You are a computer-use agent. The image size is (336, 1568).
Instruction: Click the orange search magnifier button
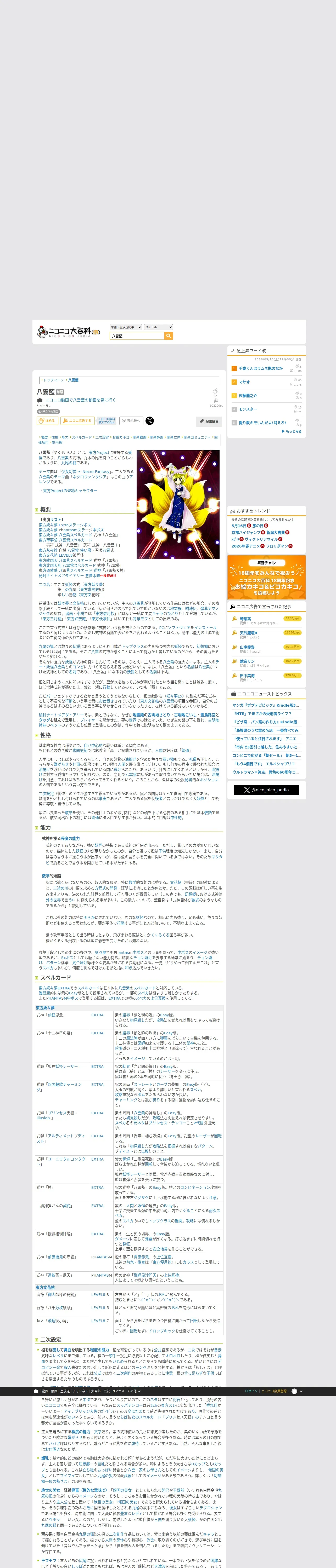pos(169,336)
